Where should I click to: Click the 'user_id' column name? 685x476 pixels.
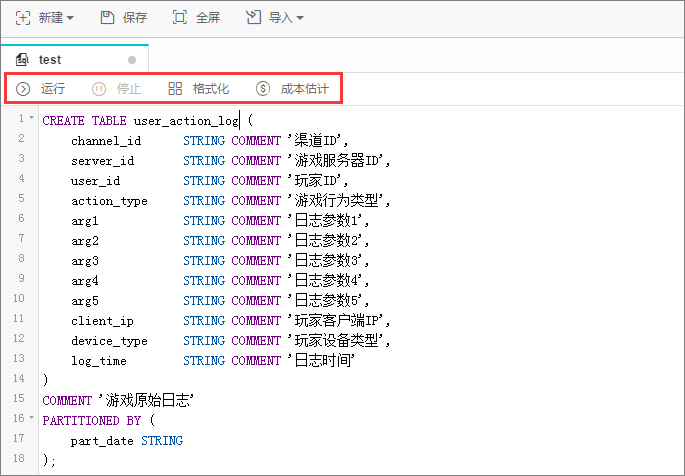[x=95, y=181]
